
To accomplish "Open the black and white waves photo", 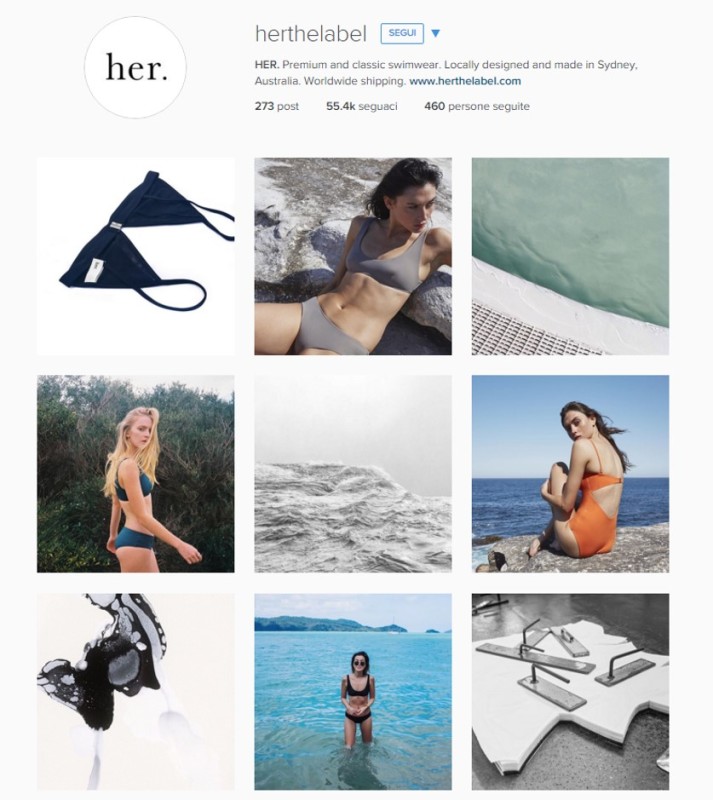I will (x=353, y=473).
